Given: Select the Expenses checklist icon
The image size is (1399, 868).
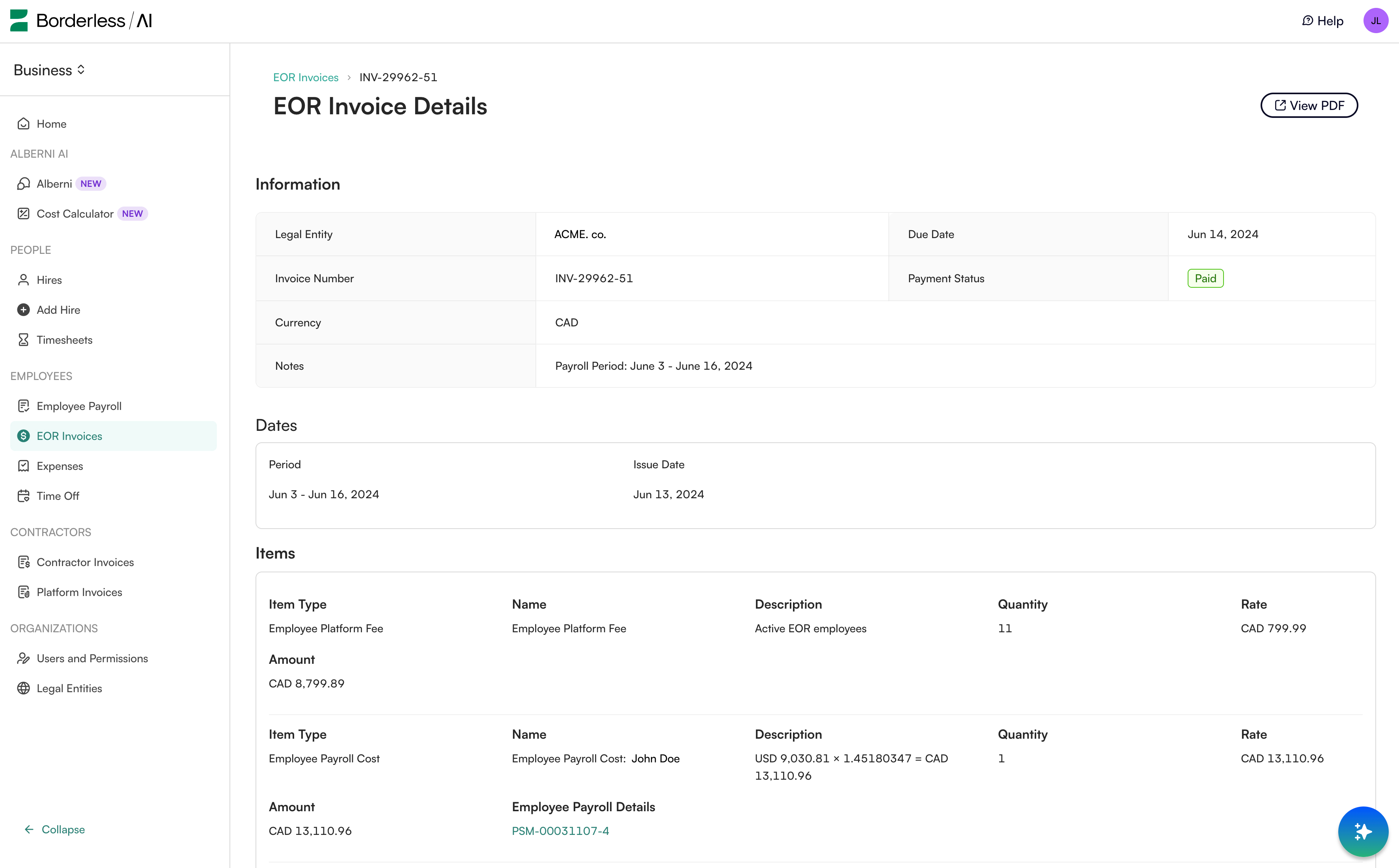Looking at the screenshot, I should 23,466.
